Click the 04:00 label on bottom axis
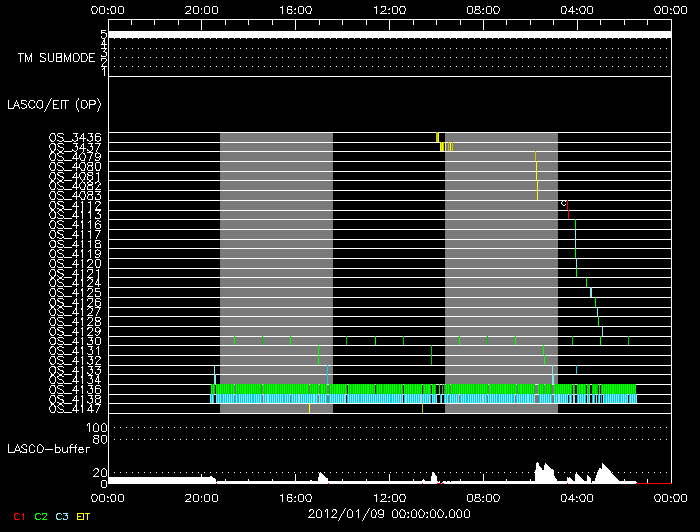Viewport: 700px width, 532px height. coord(576,495)
